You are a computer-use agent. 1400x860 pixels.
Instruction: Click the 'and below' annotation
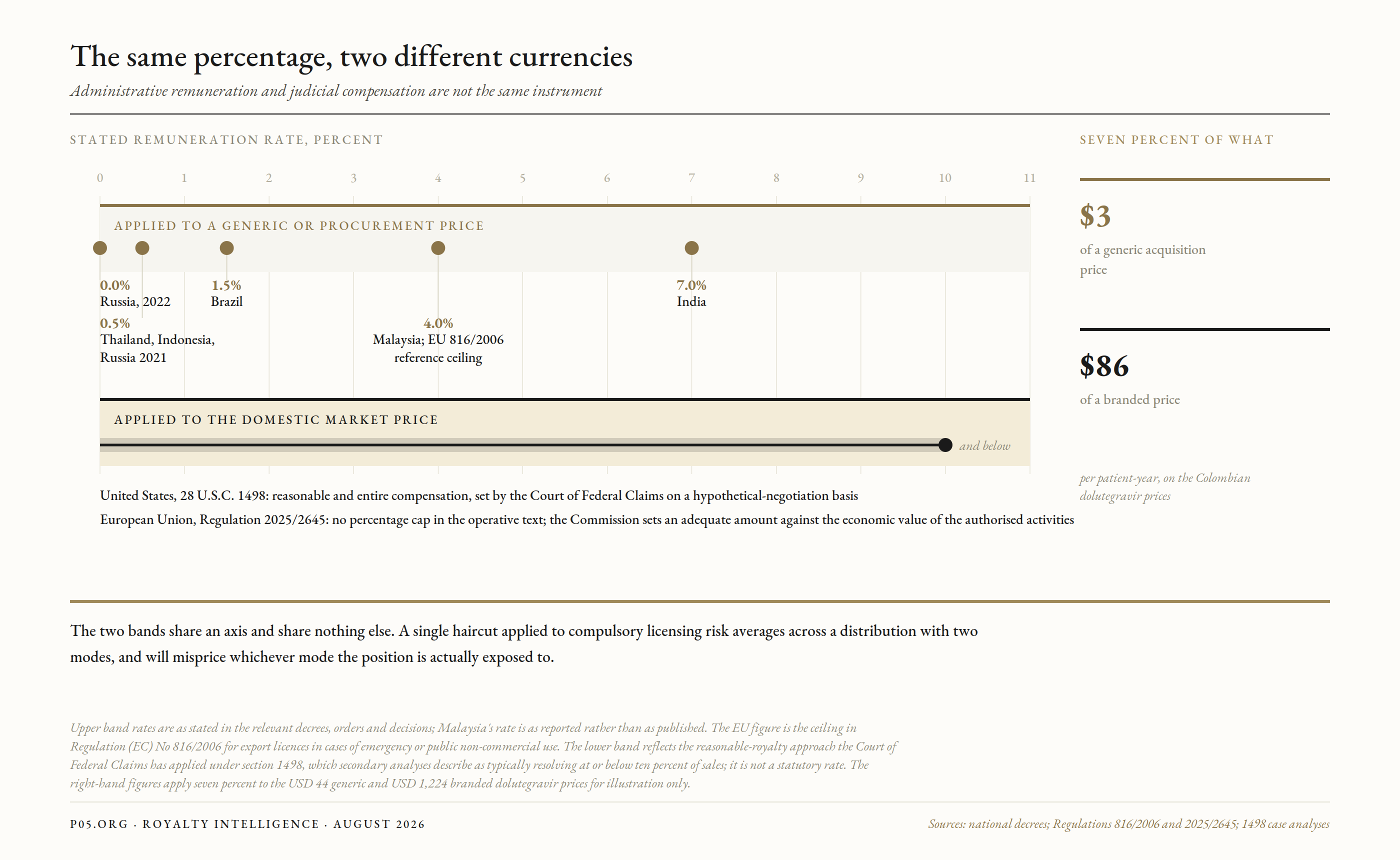coord(984,446)
